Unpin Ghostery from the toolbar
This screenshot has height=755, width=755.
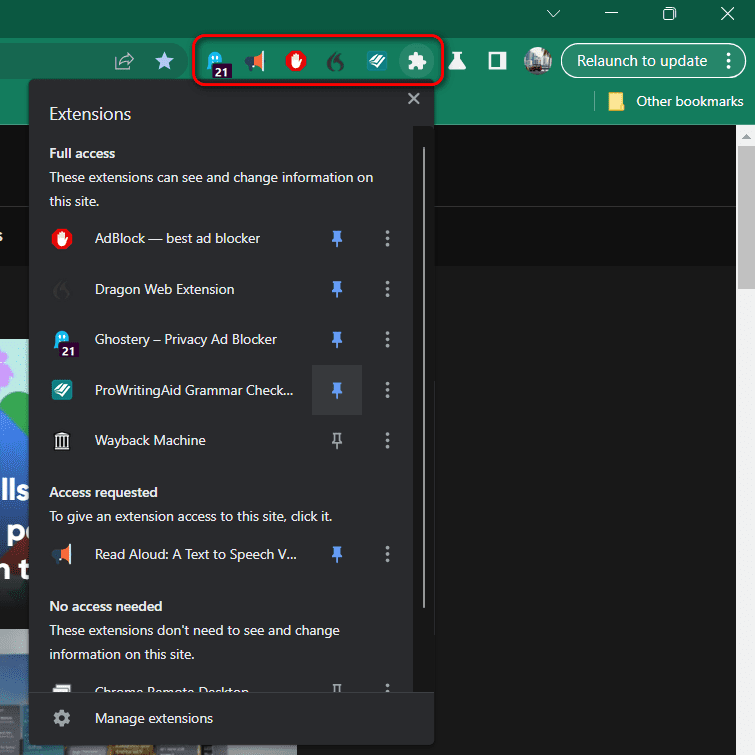[x=337, y=339]
